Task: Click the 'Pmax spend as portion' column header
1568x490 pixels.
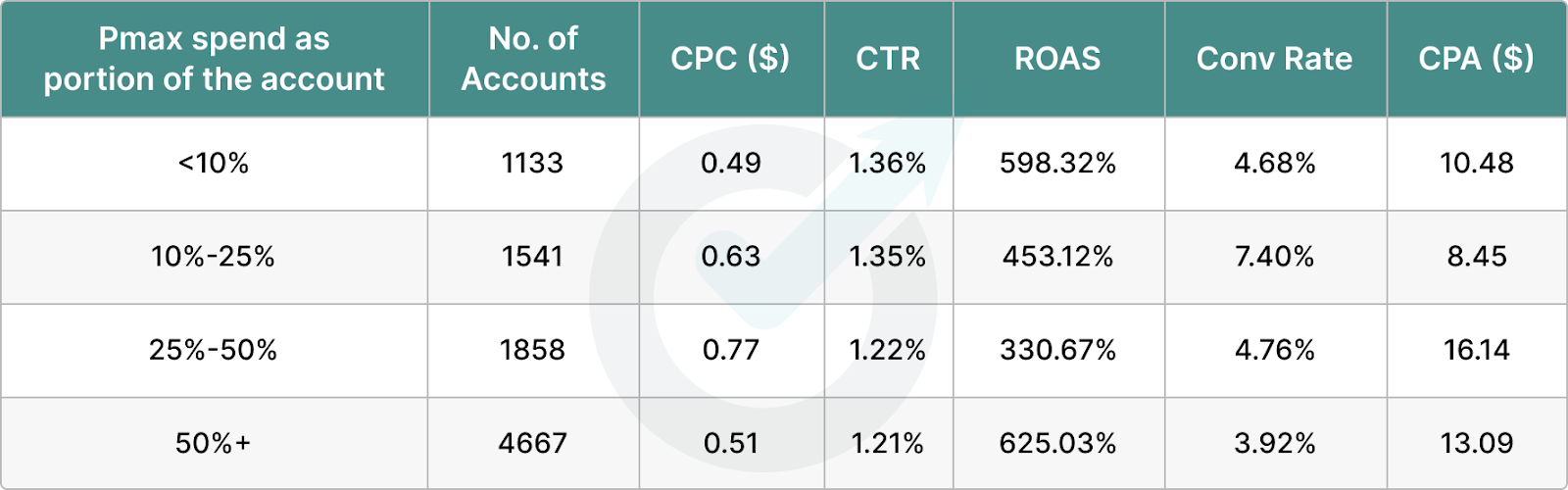Action: tap(214, 59)
